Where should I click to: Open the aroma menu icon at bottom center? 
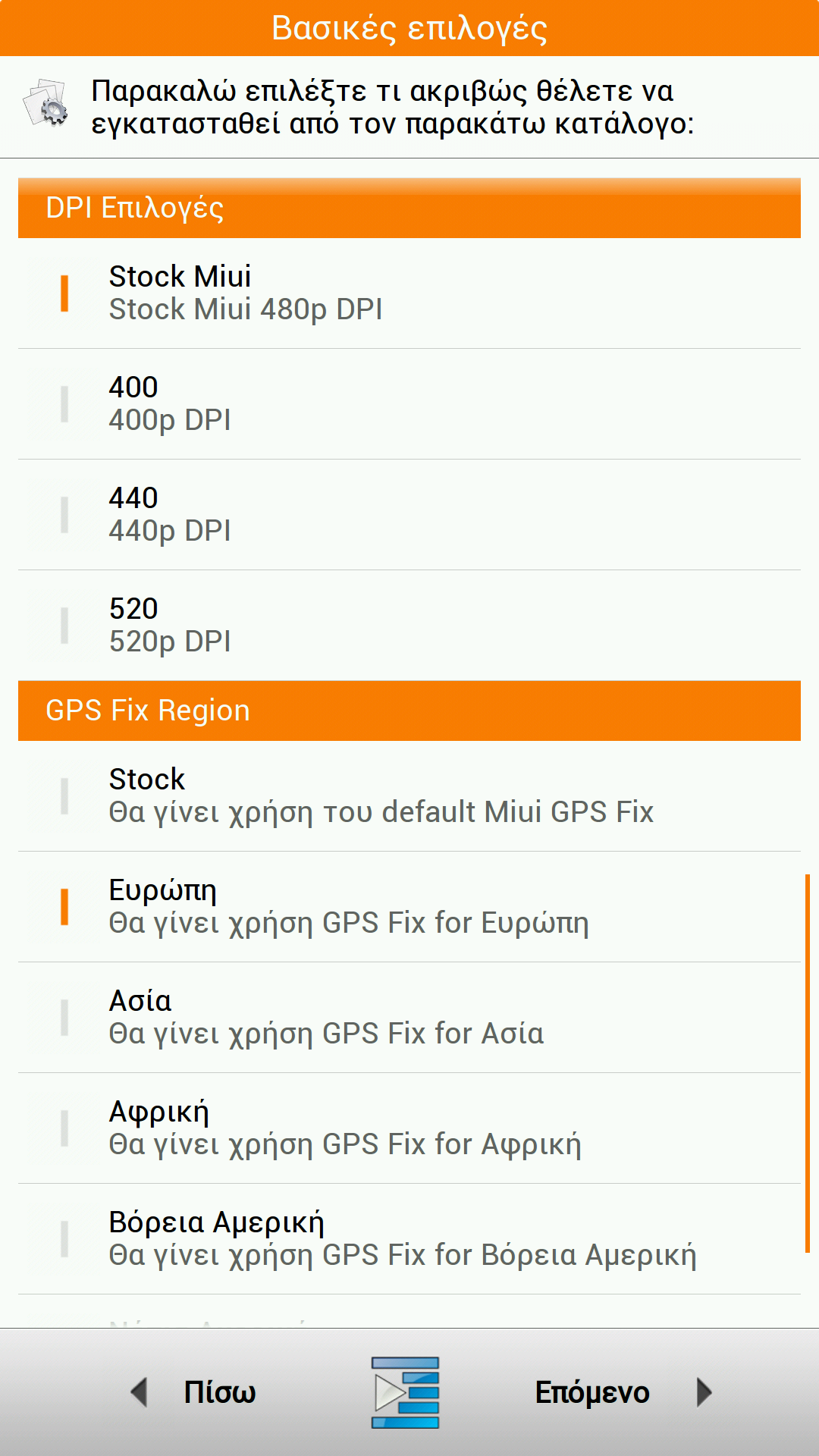point(406,1392)
